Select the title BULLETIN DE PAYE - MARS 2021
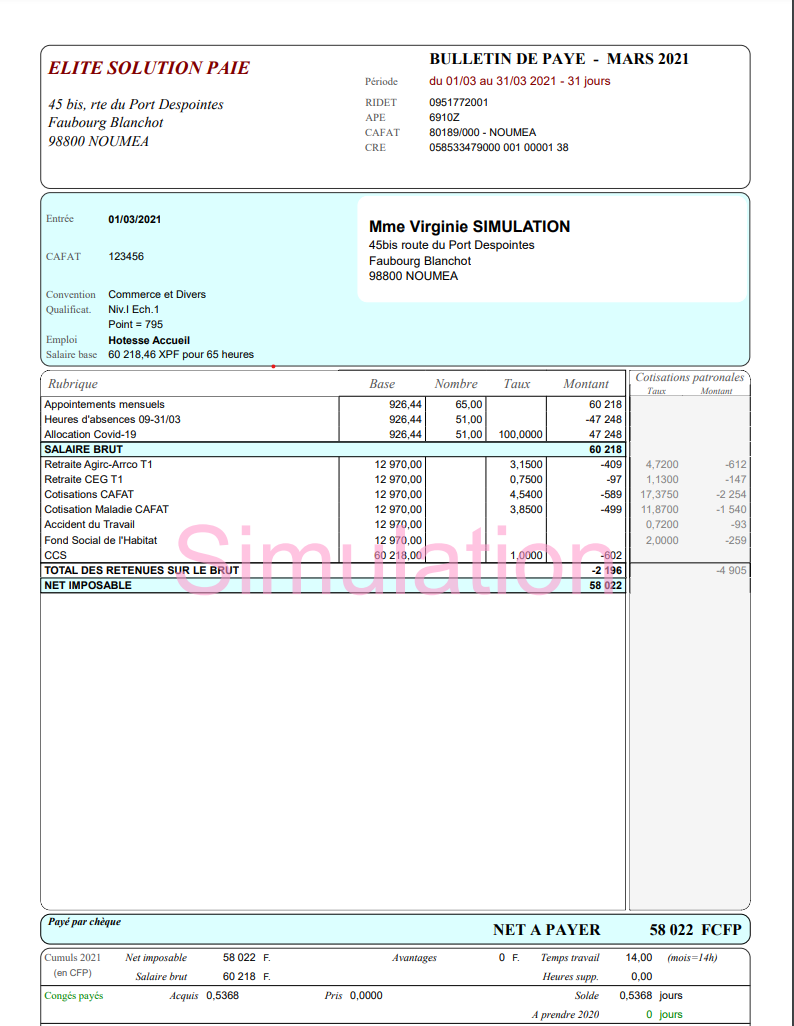794x1026 pixels. pos(559,59)
